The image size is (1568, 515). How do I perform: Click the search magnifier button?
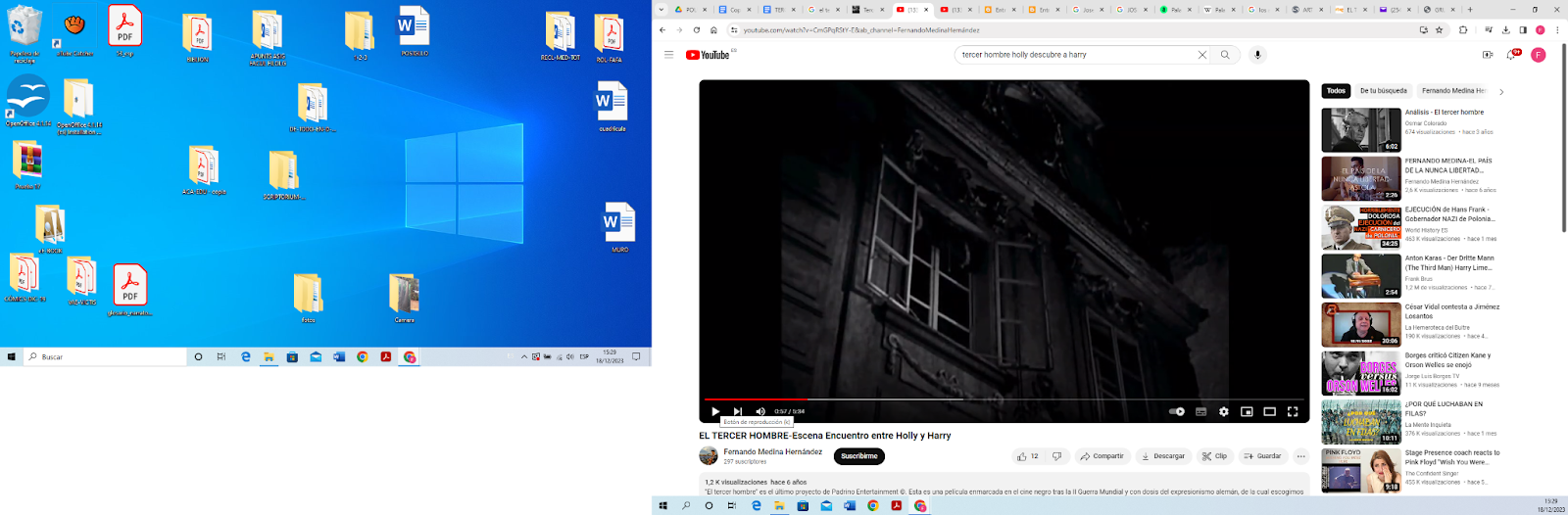point(1225,55)
